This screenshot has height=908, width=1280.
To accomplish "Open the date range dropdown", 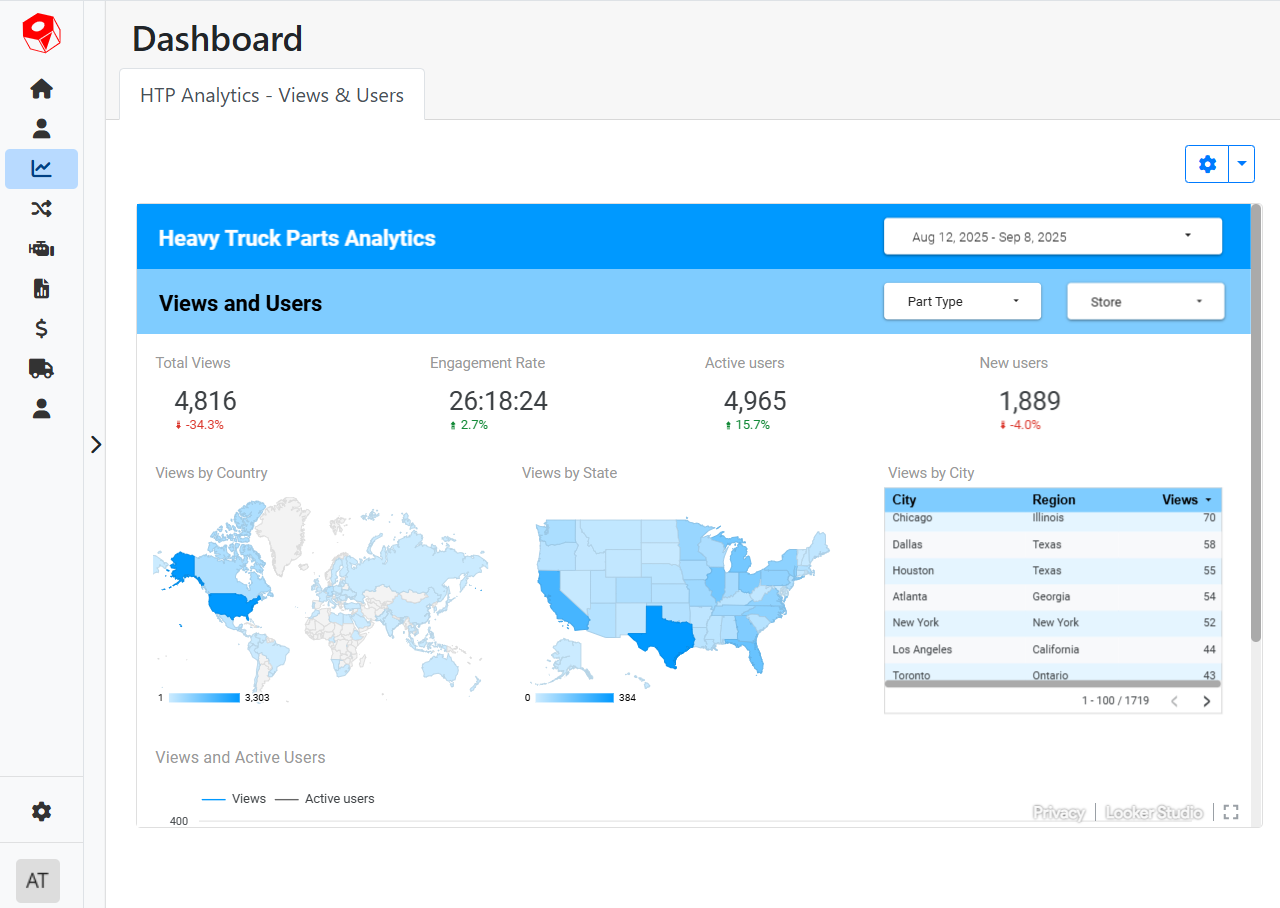I will tap(1052, 237).
